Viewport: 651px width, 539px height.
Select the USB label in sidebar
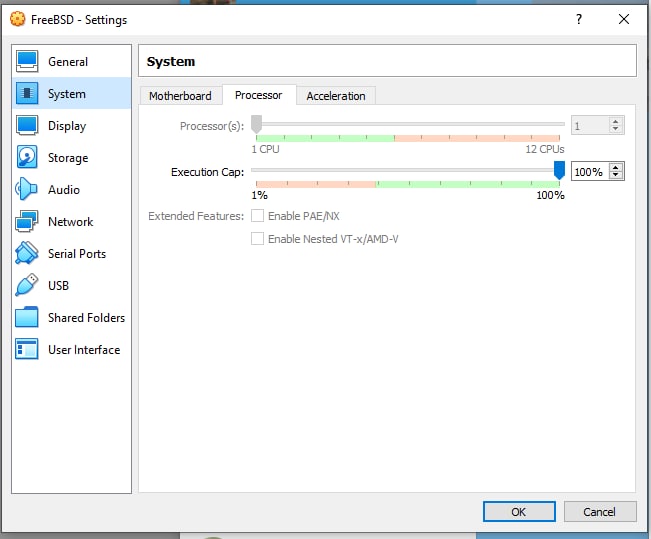[59, 286]
